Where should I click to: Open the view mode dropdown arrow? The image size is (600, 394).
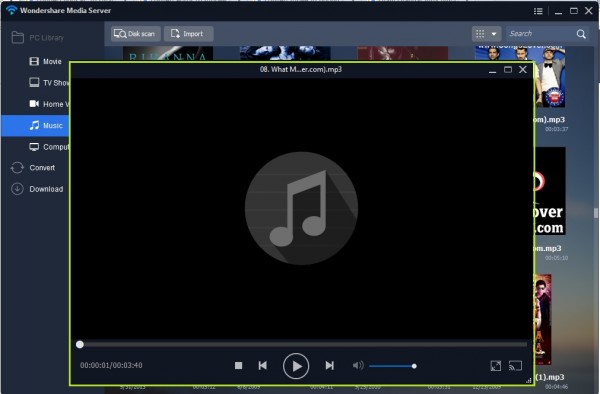pos(494,34)
